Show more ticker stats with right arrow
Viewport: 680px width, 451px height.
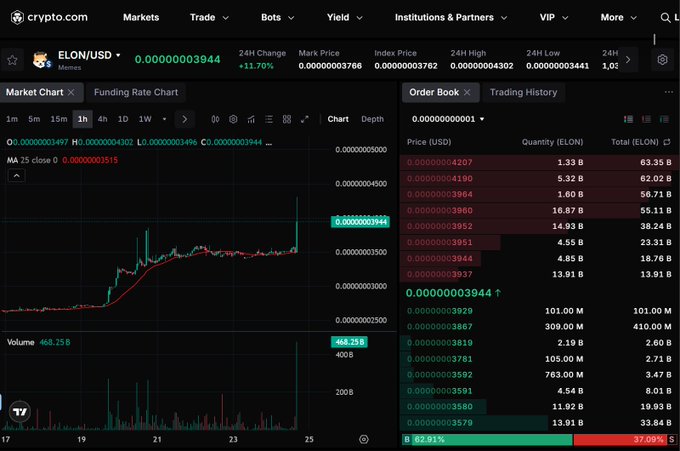628,59
